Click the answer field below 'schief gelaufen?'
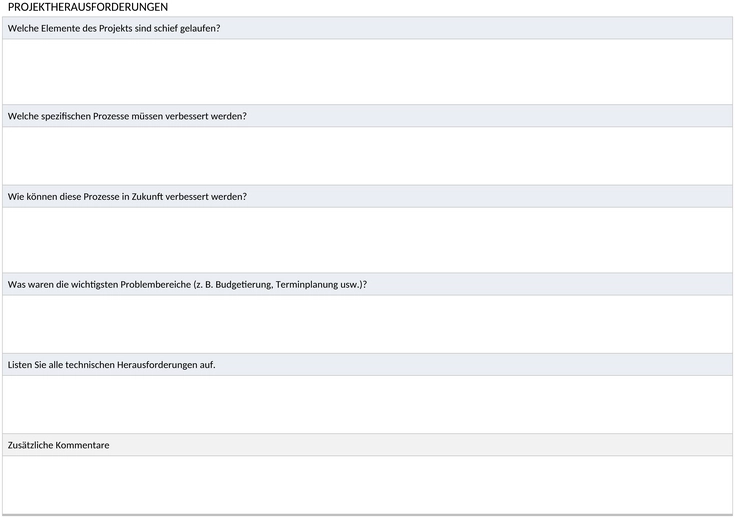This screenshot has width=735, height=518. tap(368, 72)
